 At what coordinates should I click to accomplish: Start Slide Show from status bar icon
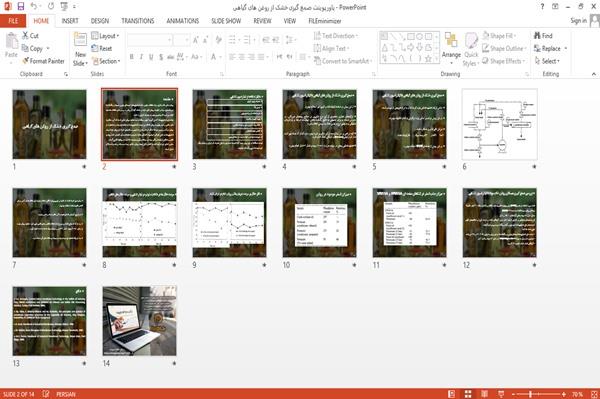[501, 394]
